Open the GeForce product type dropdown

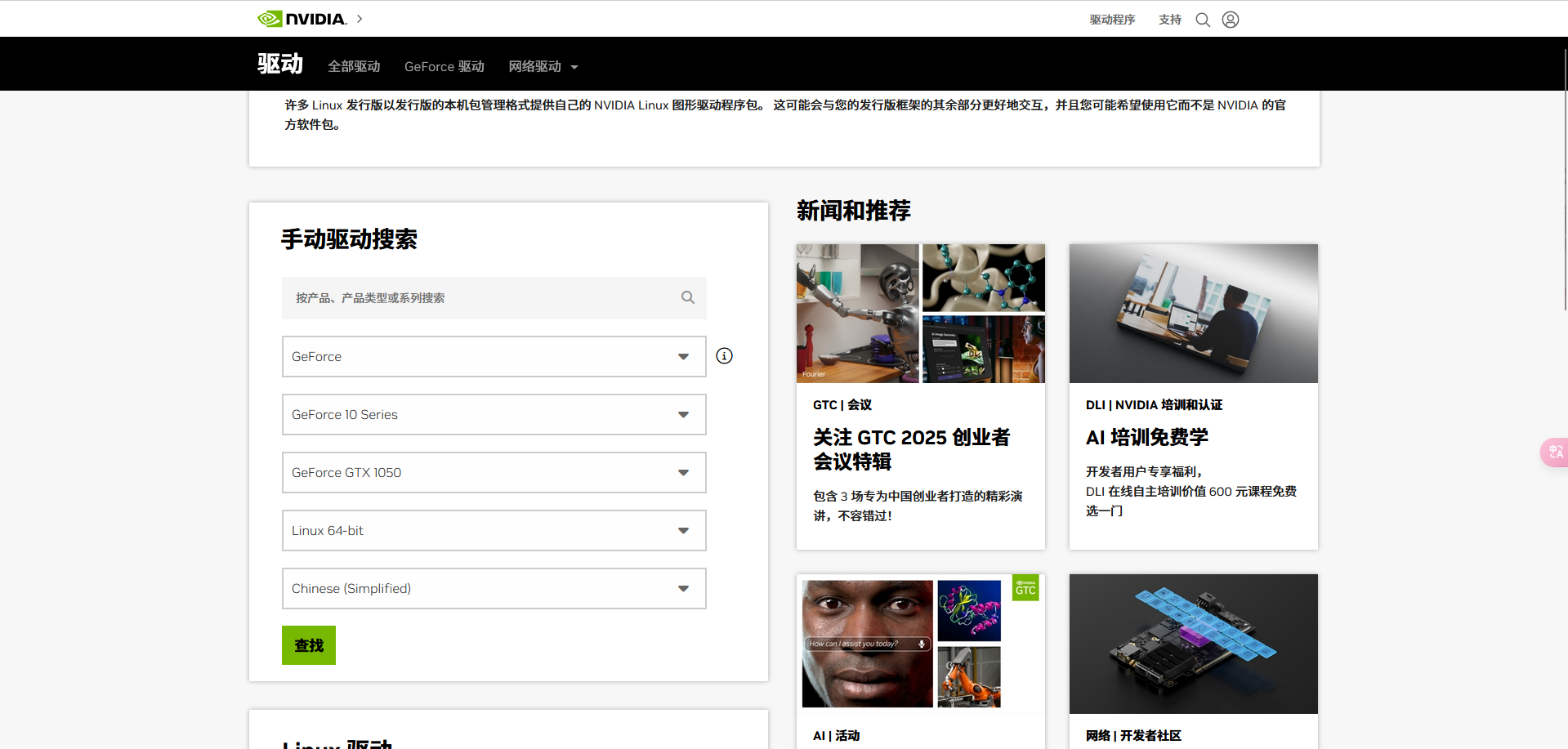pos(494,357)
